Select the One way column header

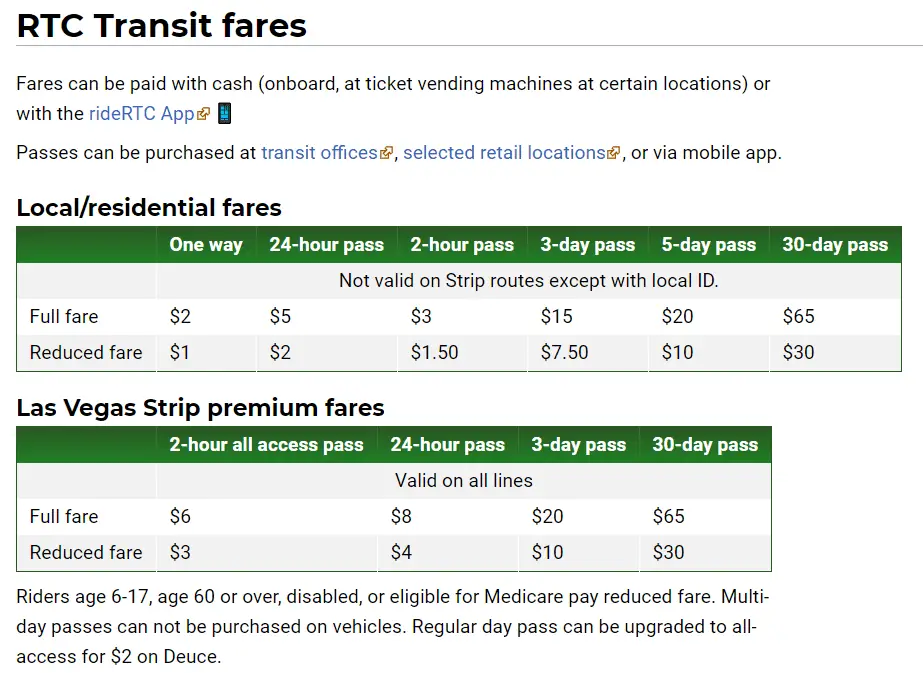click(x=206, y=245)
